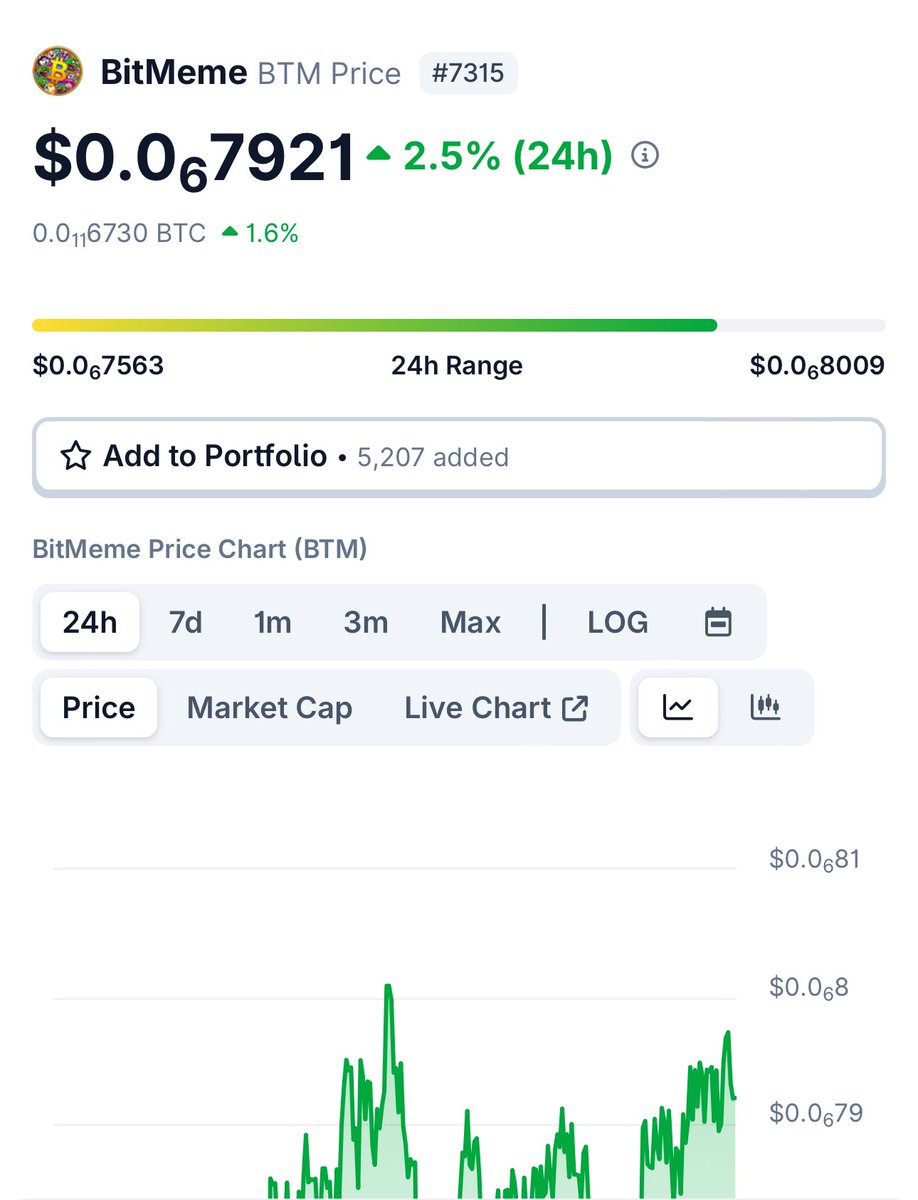918x1200 pixels.
Task: Open the calendar date range picker
Action: (719, 622)
